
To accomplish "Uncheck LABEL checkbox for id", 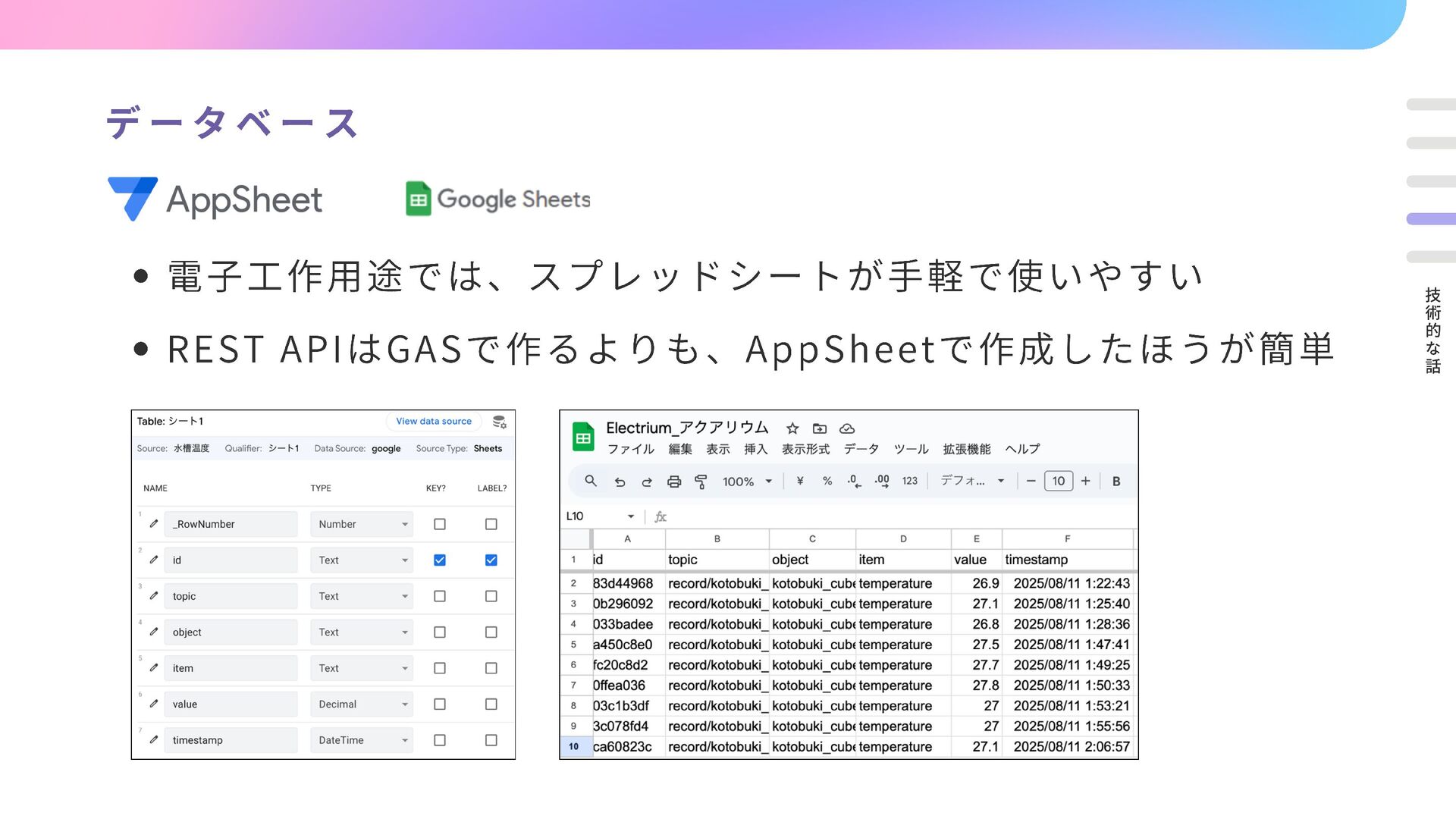I will pos(491,560).
